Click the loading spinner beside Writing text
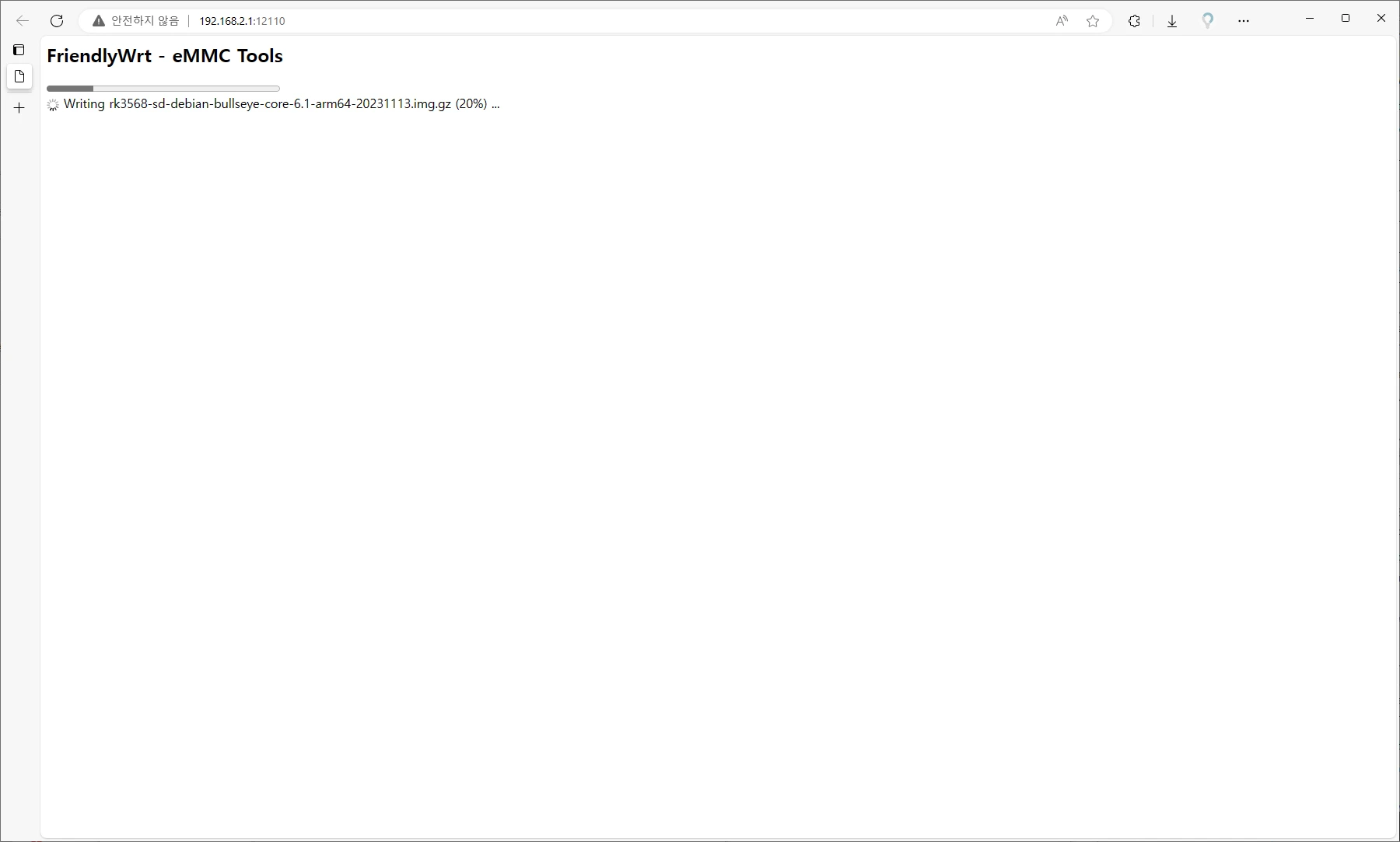 [x=53, y=105]
